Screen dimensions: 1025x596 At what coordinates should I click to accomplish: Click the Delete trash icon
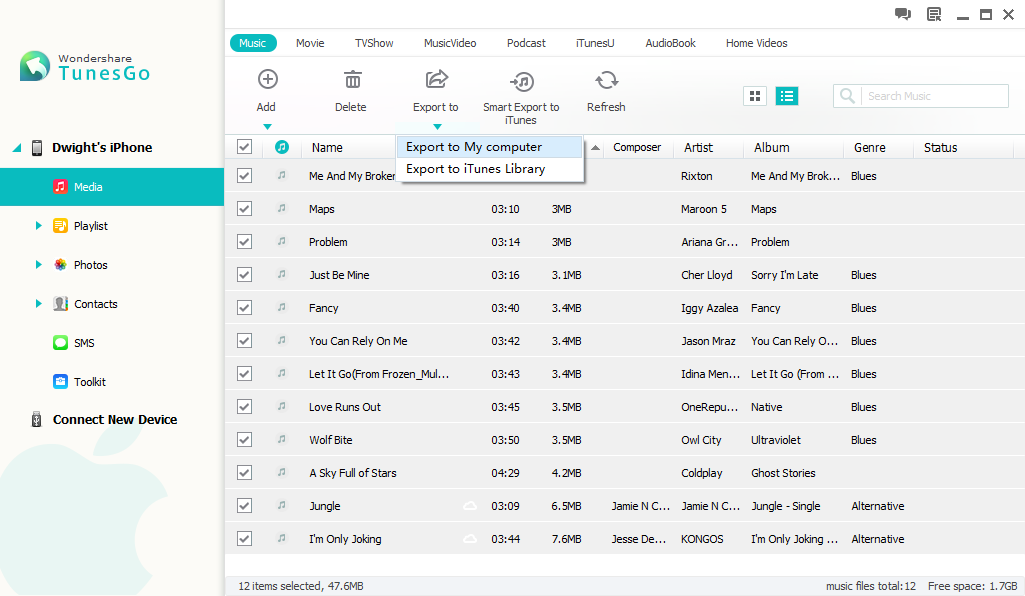352,80
